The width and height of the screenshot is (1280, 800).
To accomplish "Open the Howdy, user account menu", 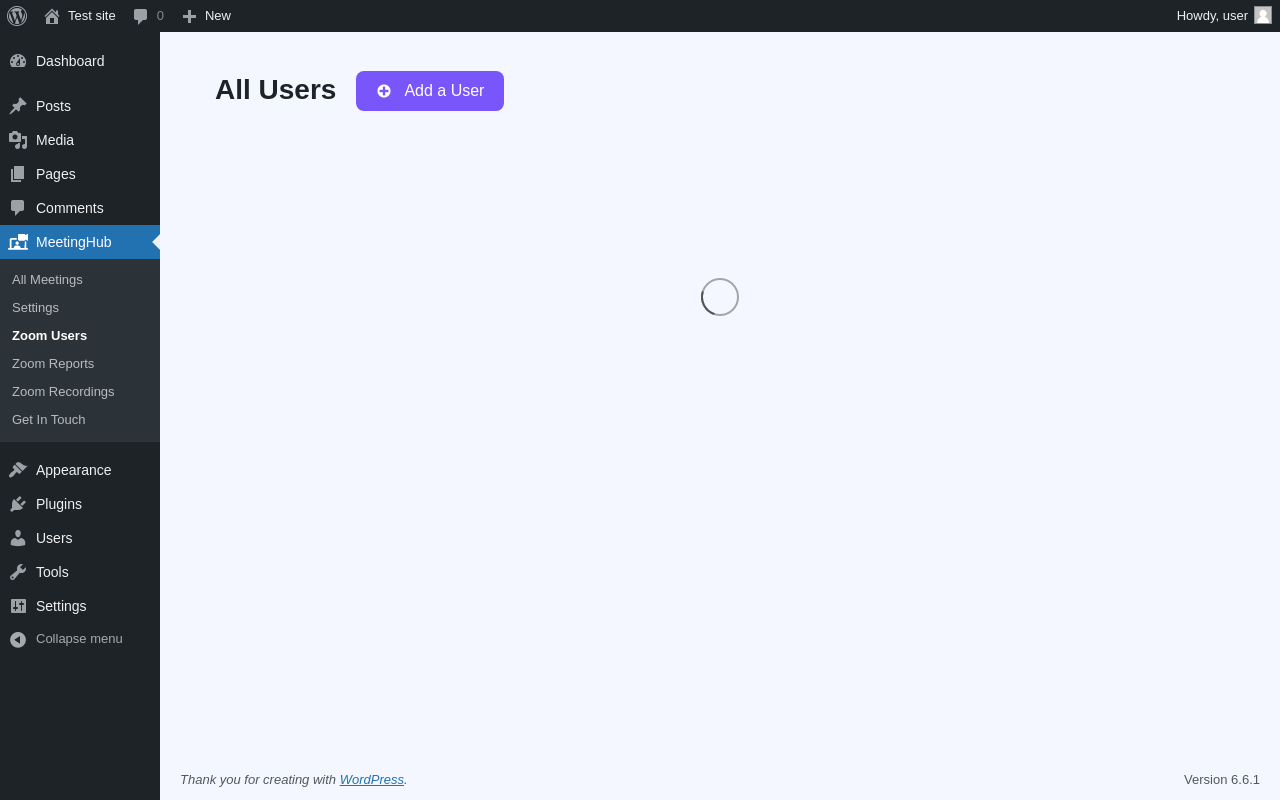I will pyautogui.click(x=1224, y=16).
